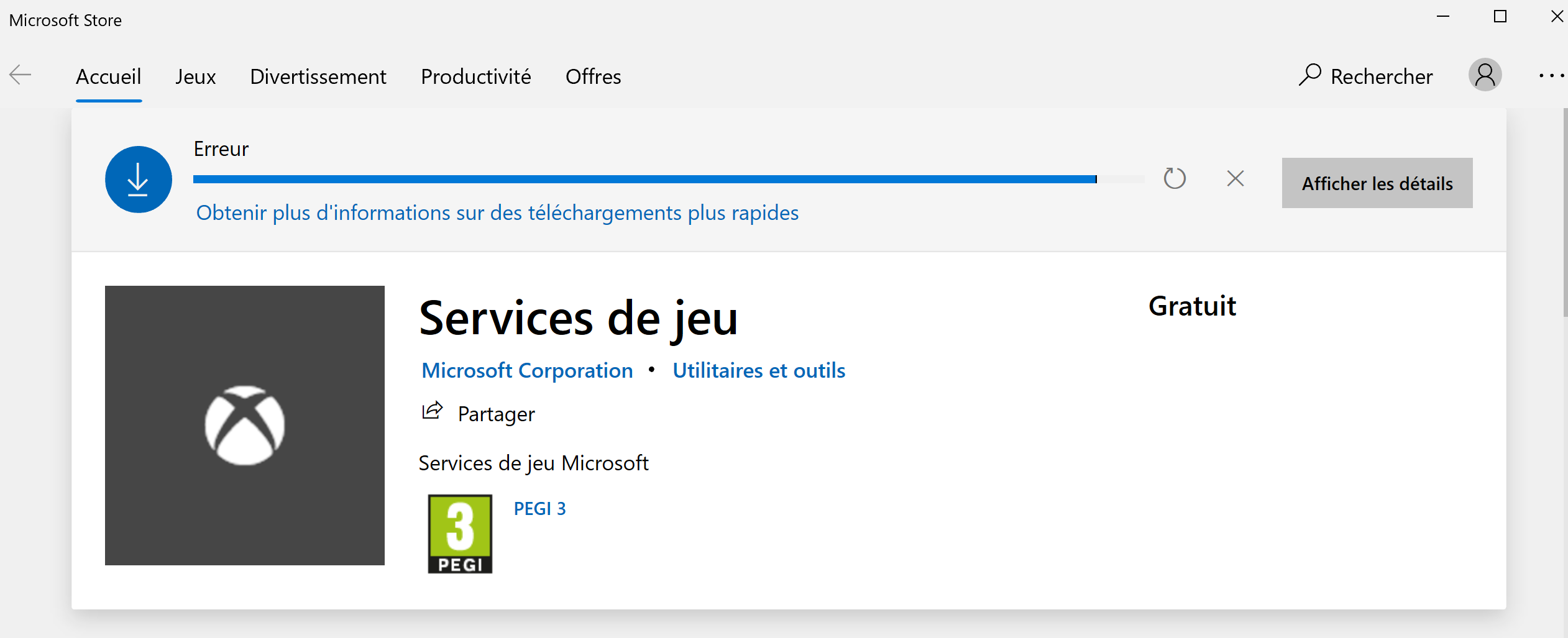This screenshot has height=638, width=1568.
Task: Cancel the download with the X icon
Action: click(x=1236, y=178)
